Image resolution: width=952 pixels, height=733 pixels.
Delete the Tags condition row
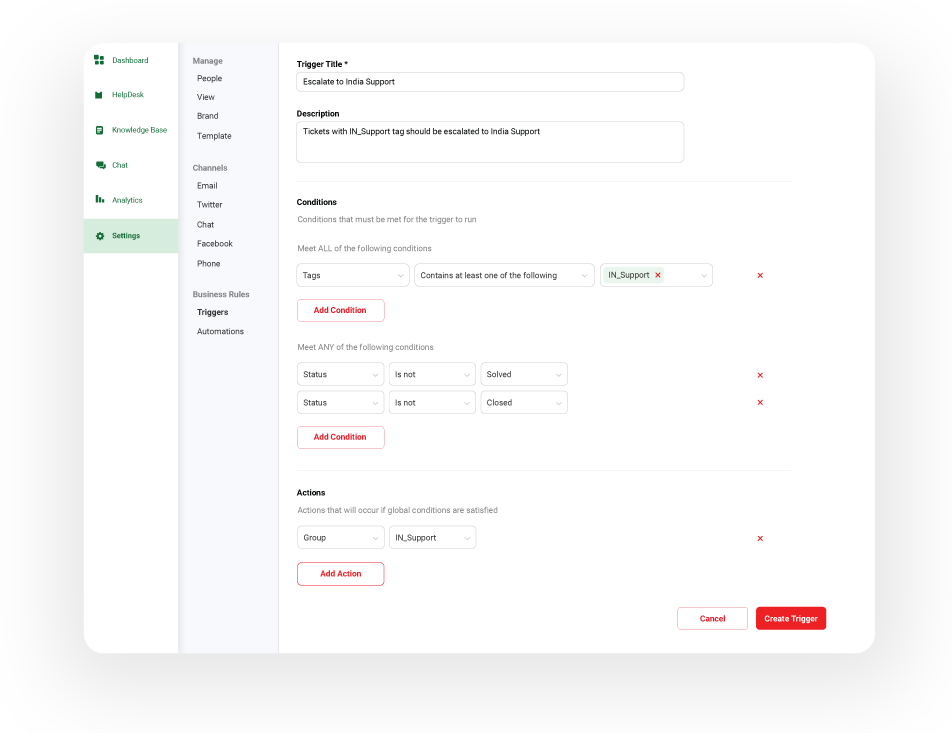tap(760, 275)
